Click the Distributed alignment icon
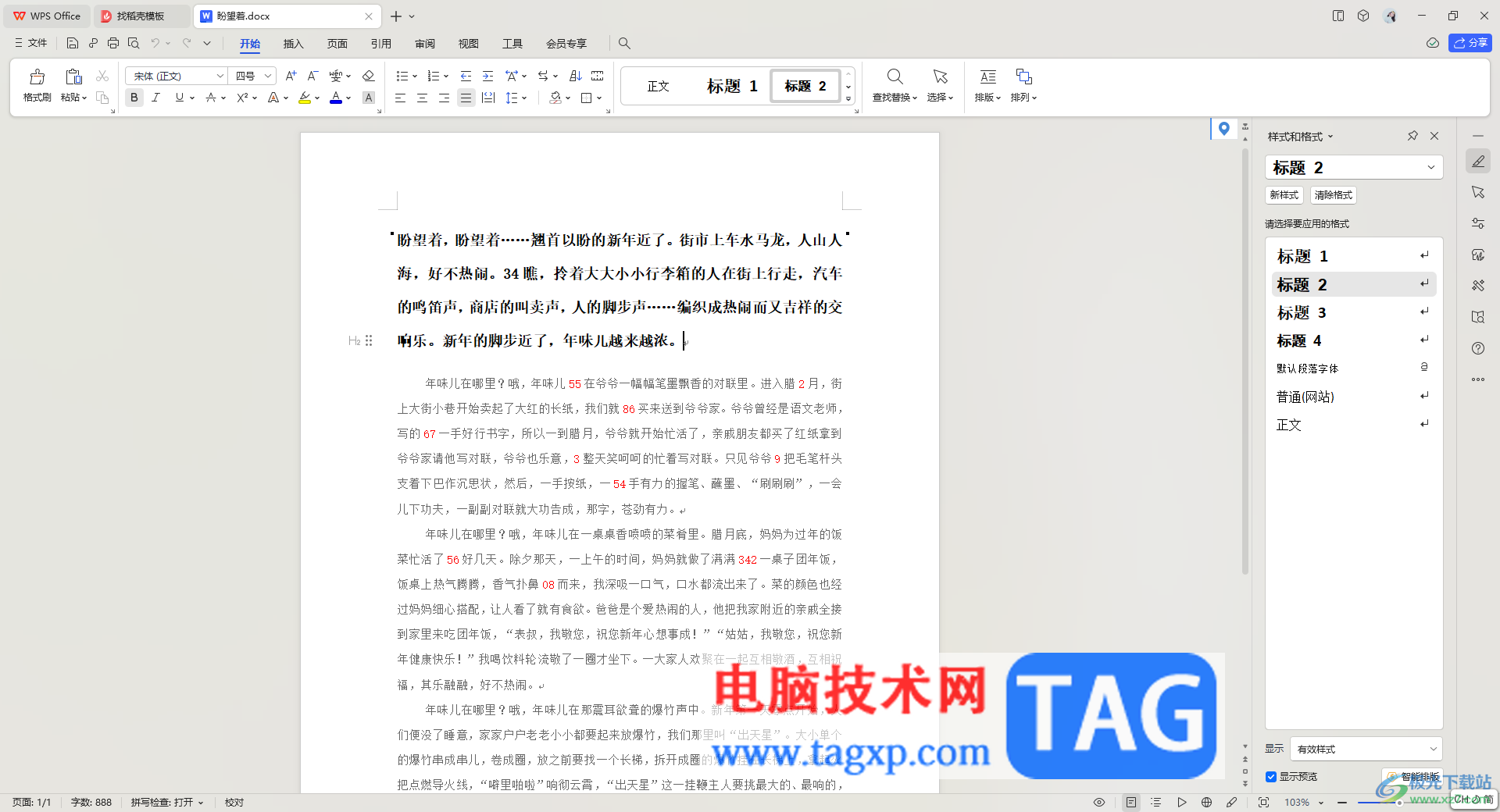This screenshot has height=812, width=1500. (488, 98)
